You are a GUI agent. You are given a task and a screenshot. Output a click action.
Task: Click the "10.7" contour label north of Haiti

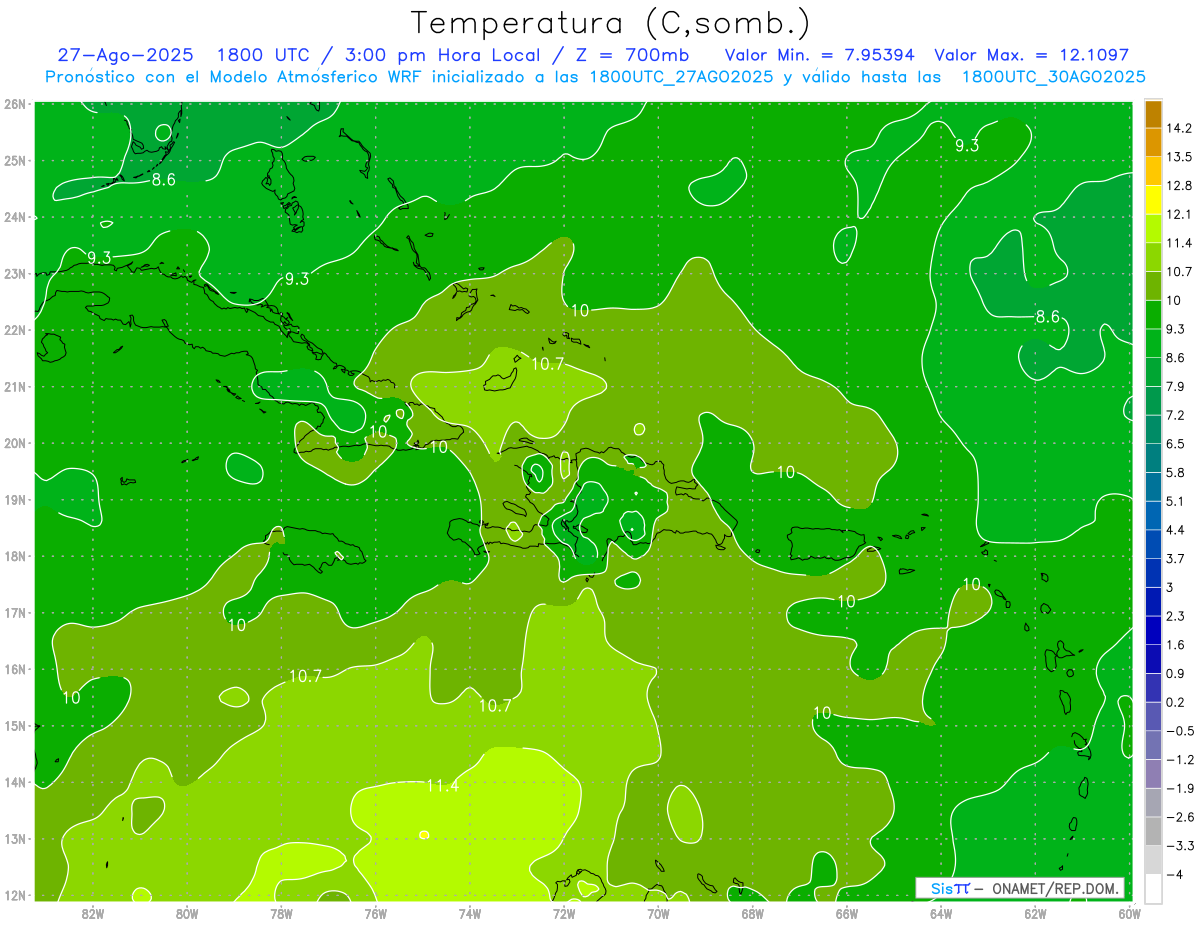point(548,364)
